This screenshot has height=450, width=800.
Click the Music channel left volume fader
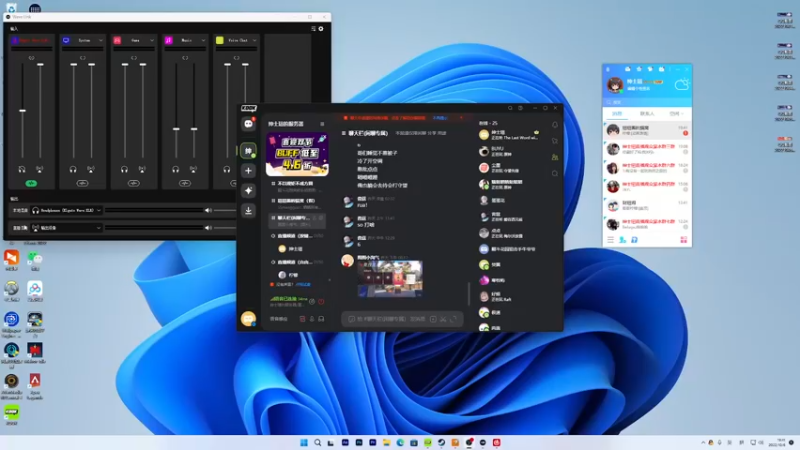[x=176, y=128]
